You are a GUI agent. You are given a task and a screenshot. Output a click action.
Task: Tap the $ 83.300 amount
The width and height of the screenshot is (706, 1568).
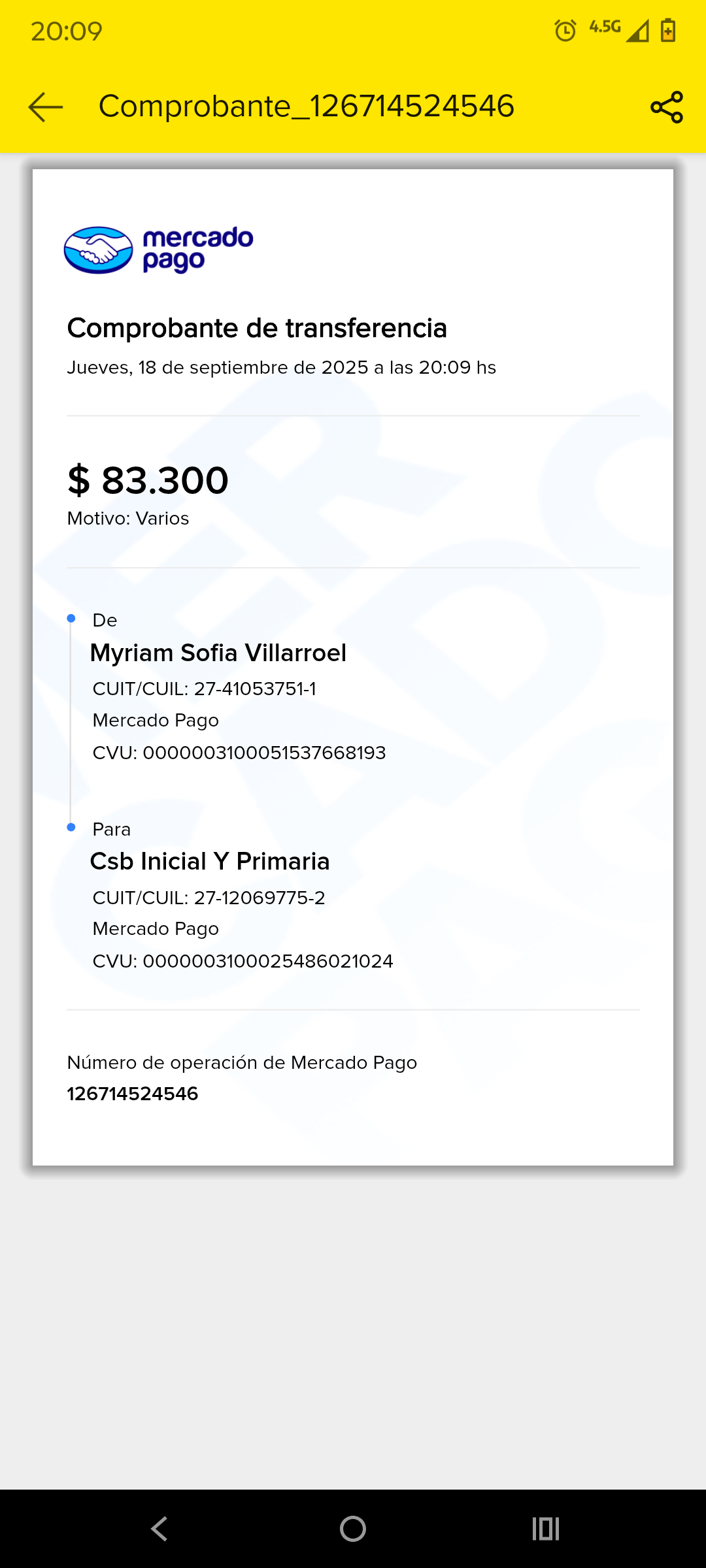click(148, 481)
